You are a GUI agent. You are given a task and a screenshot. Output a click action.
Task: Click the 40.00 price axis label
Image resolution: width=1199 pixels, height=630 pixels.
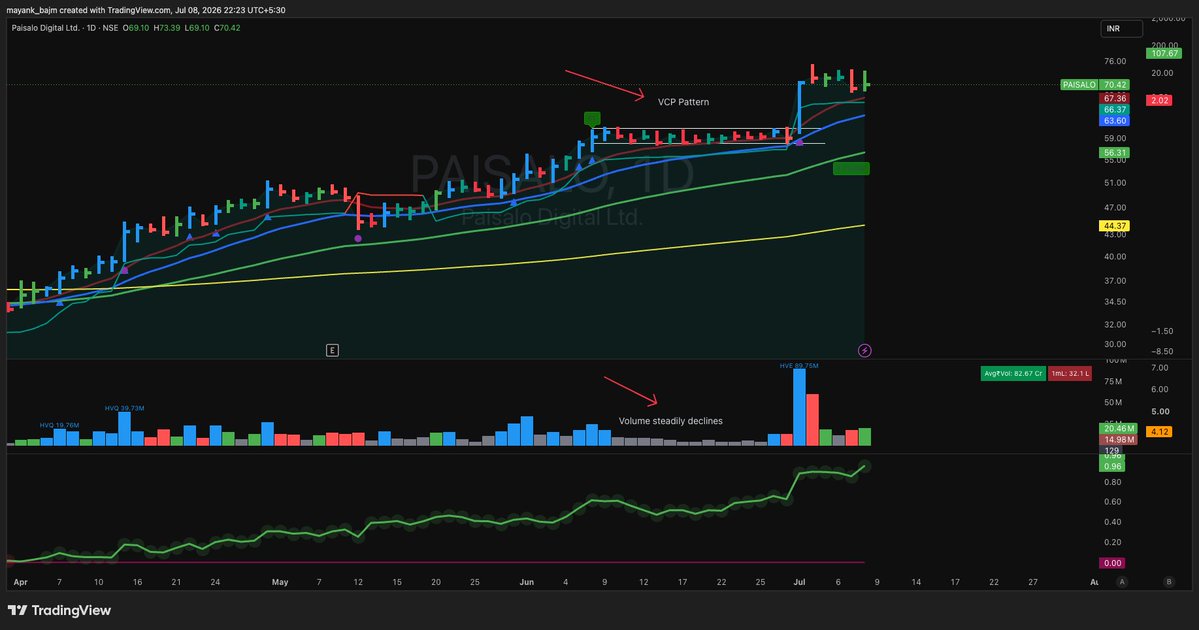(x=1115, y=257)
